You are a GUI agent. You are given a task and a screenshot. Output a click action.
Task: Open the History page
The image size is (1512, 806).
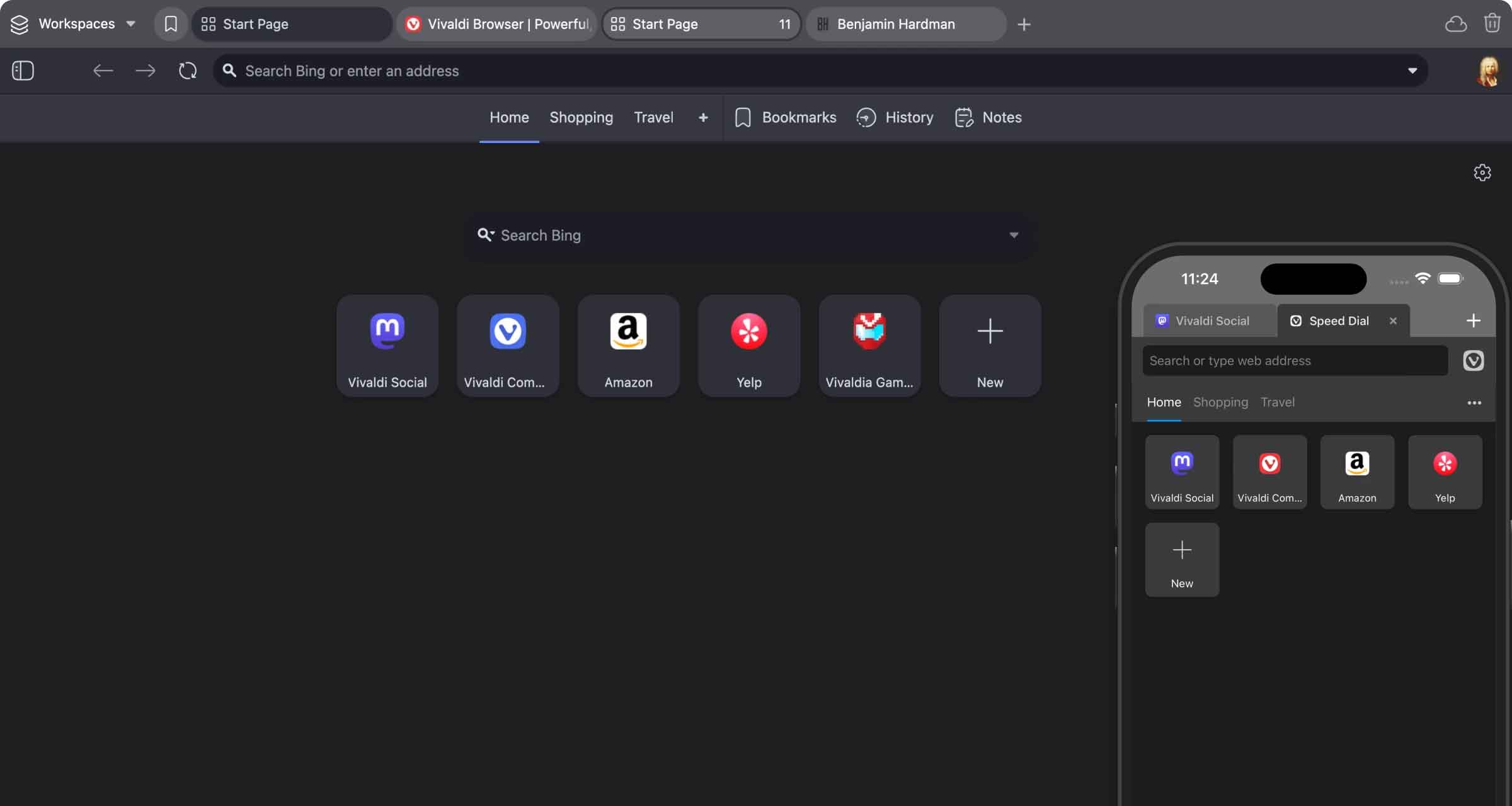(895, 118)
